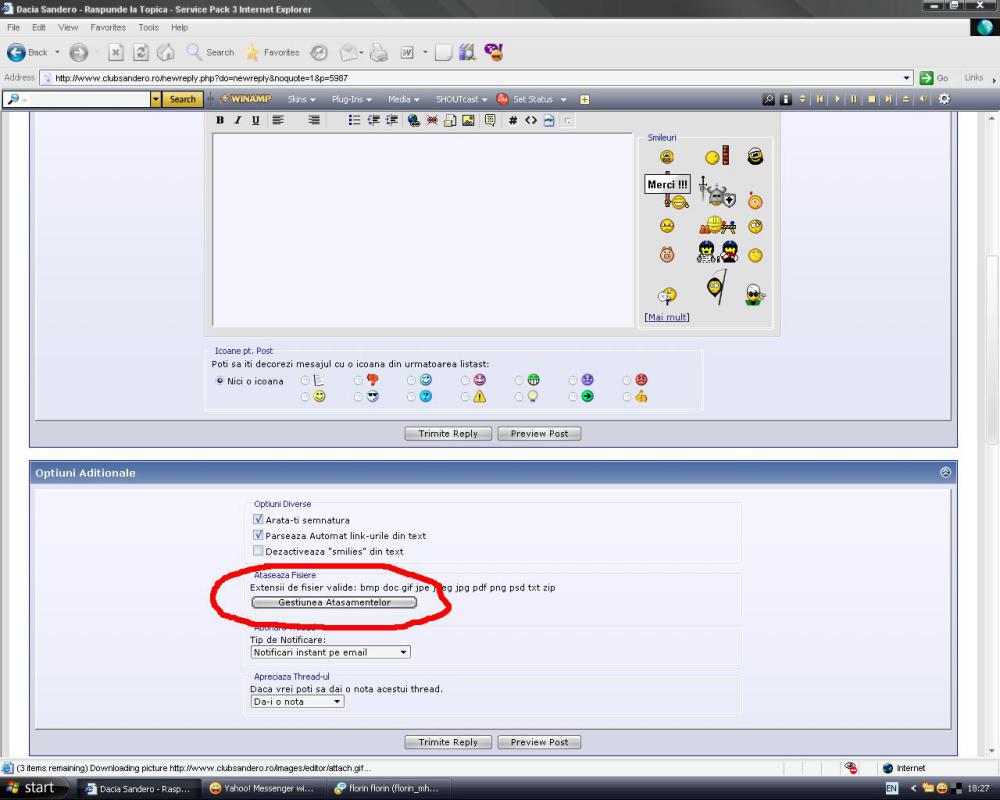
Task: Click the underline formatting icon
Action: [255, 120]
